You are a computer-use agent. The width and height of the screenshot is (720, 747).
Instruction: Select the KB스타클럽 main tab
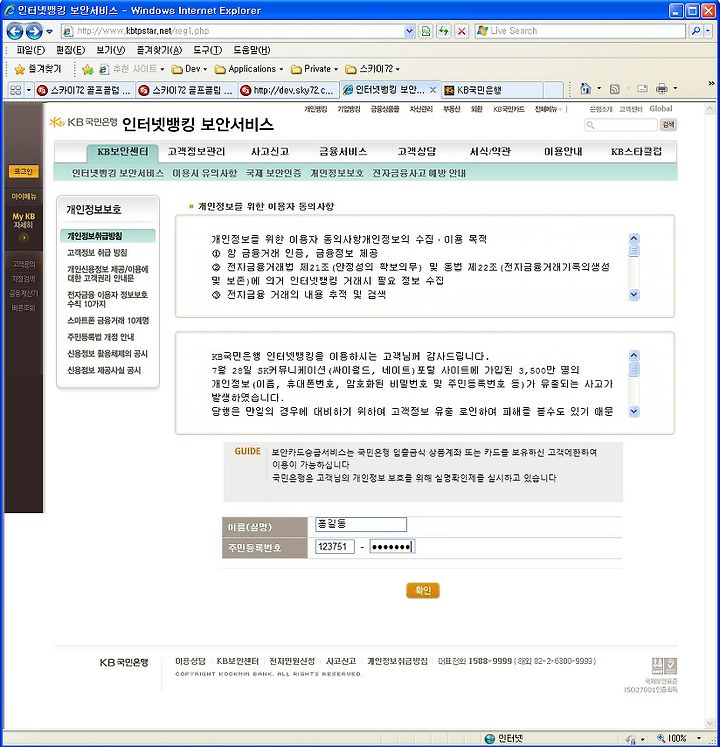point(636,152)
